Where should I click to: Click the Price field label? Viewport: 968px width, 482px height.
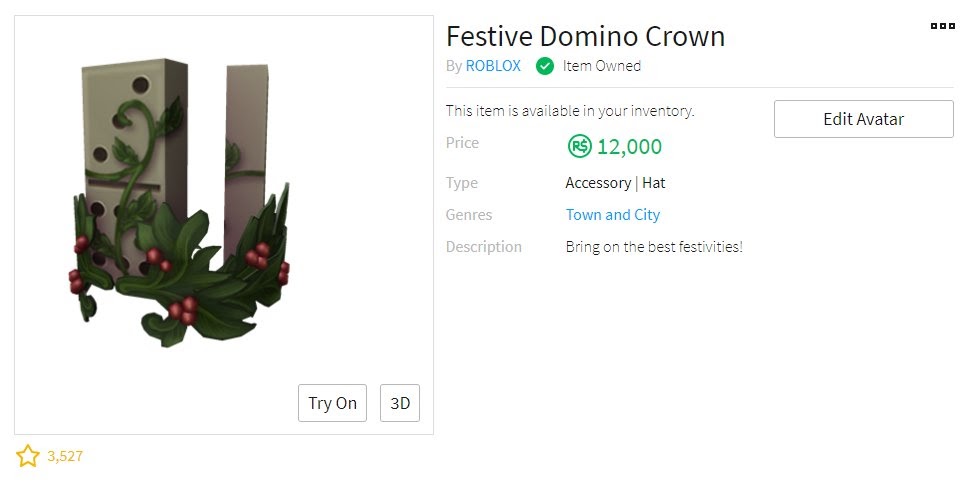462,143
